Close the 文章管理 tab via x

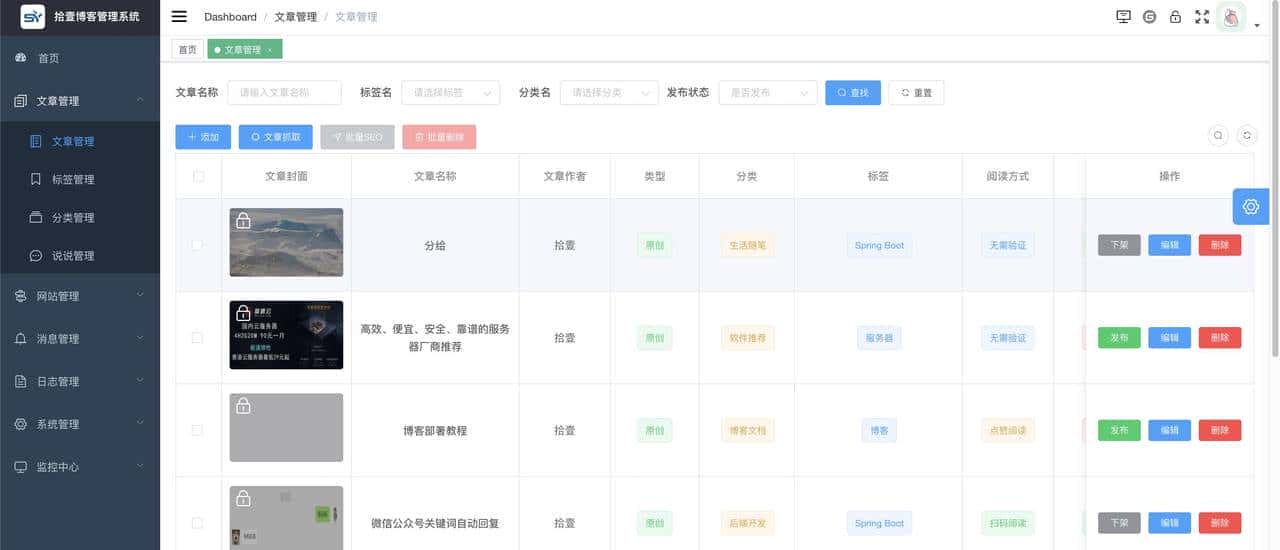coord(269,50)
